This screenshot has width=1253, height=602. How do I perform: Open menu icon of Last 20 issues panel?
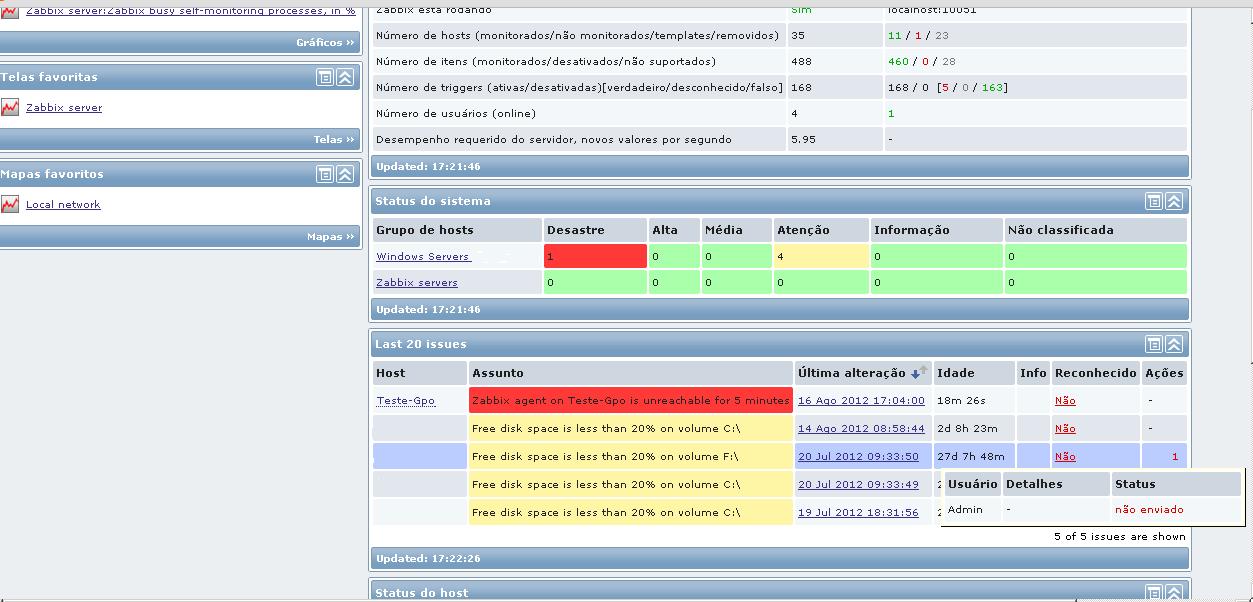(x=1154, y=344)
